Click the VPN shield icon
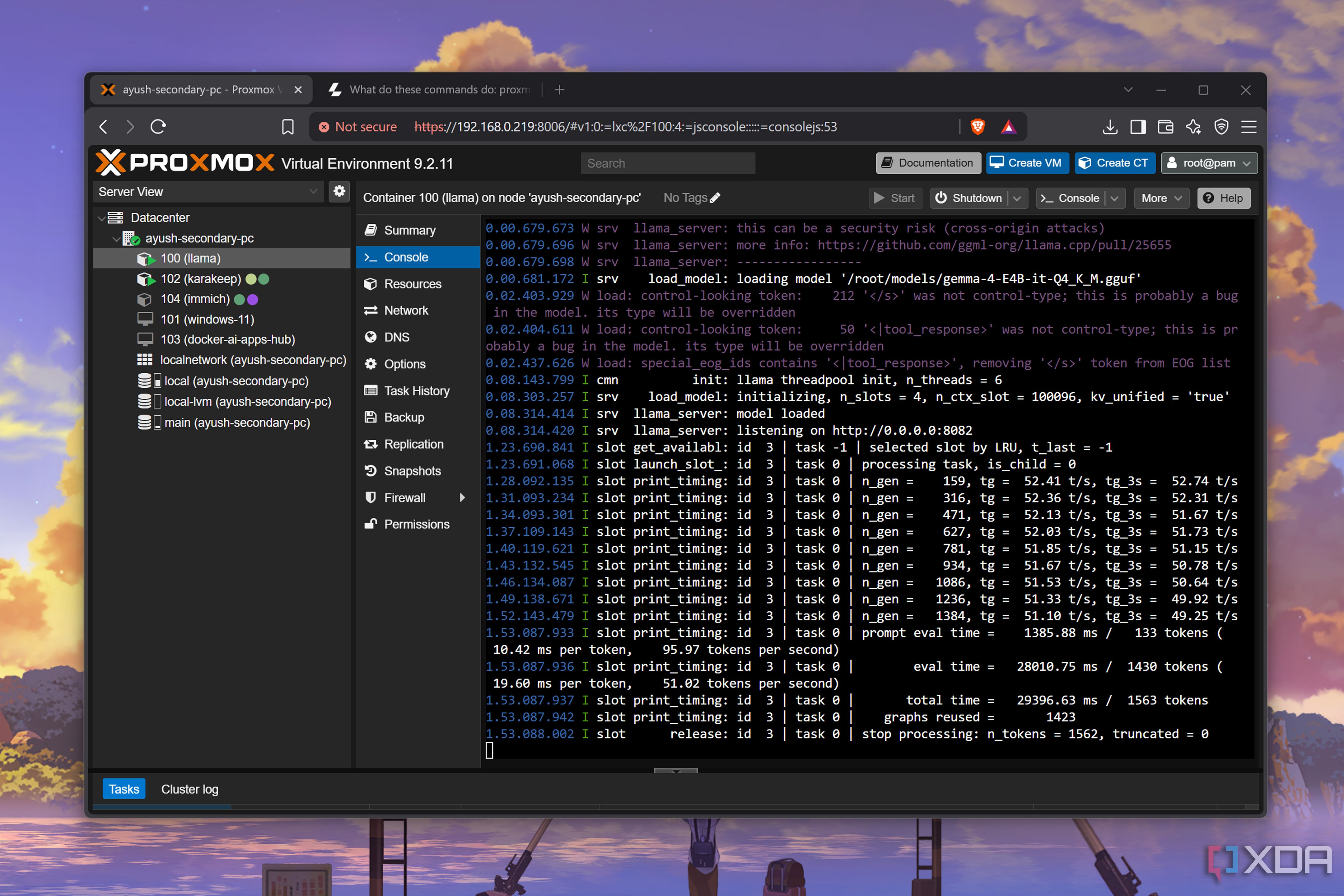Viewport: 1344px width, 896px height. click(1221, 127)
